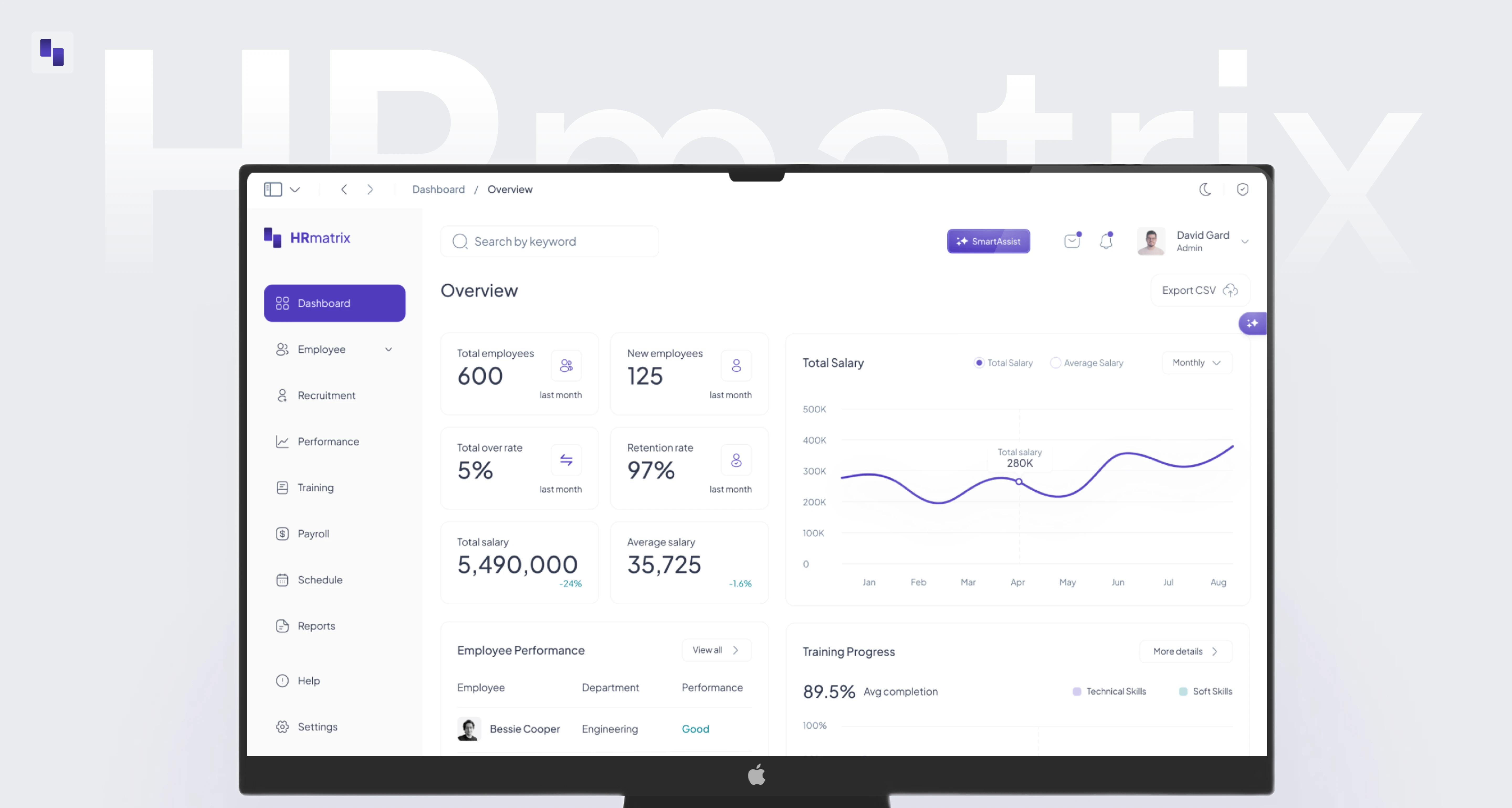Click the Search by keyword field

(x=549, y=241)
